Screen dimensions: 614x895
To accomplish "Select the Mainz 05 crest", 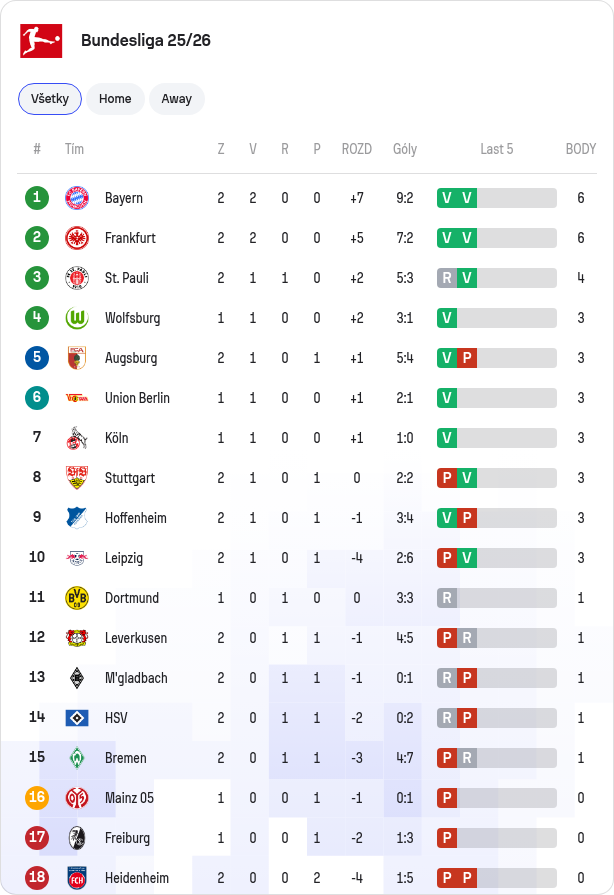I will click(77, 798).
